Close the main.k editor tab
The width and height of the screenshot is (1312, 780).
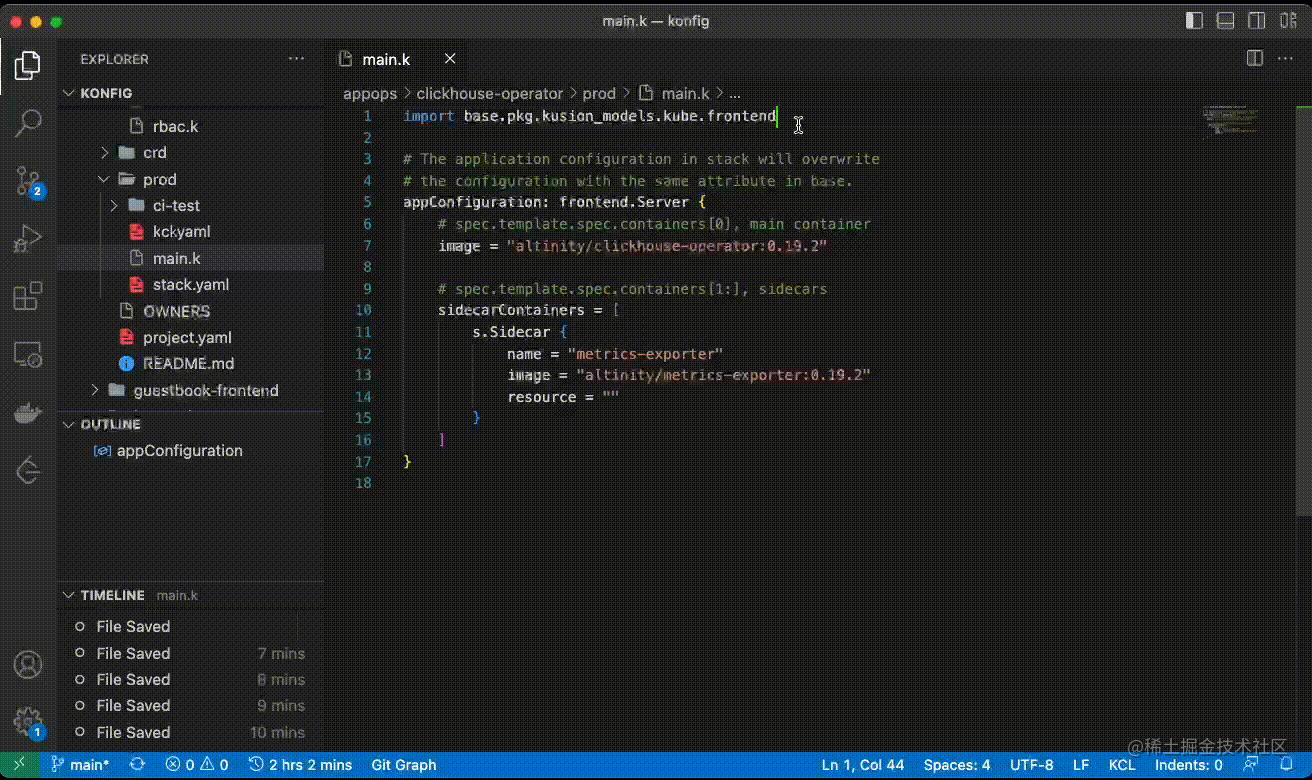coord(451,59)
